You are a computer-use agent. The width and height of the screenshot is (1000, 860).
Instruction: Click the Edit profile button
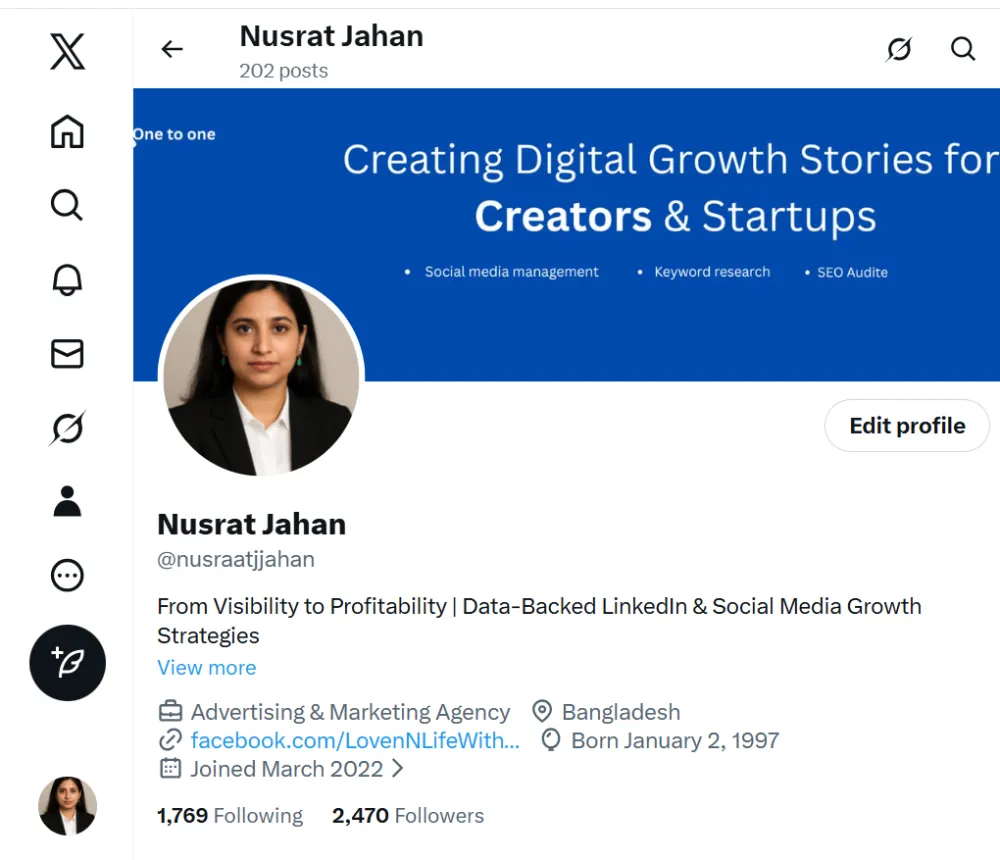tap(906, 425)
